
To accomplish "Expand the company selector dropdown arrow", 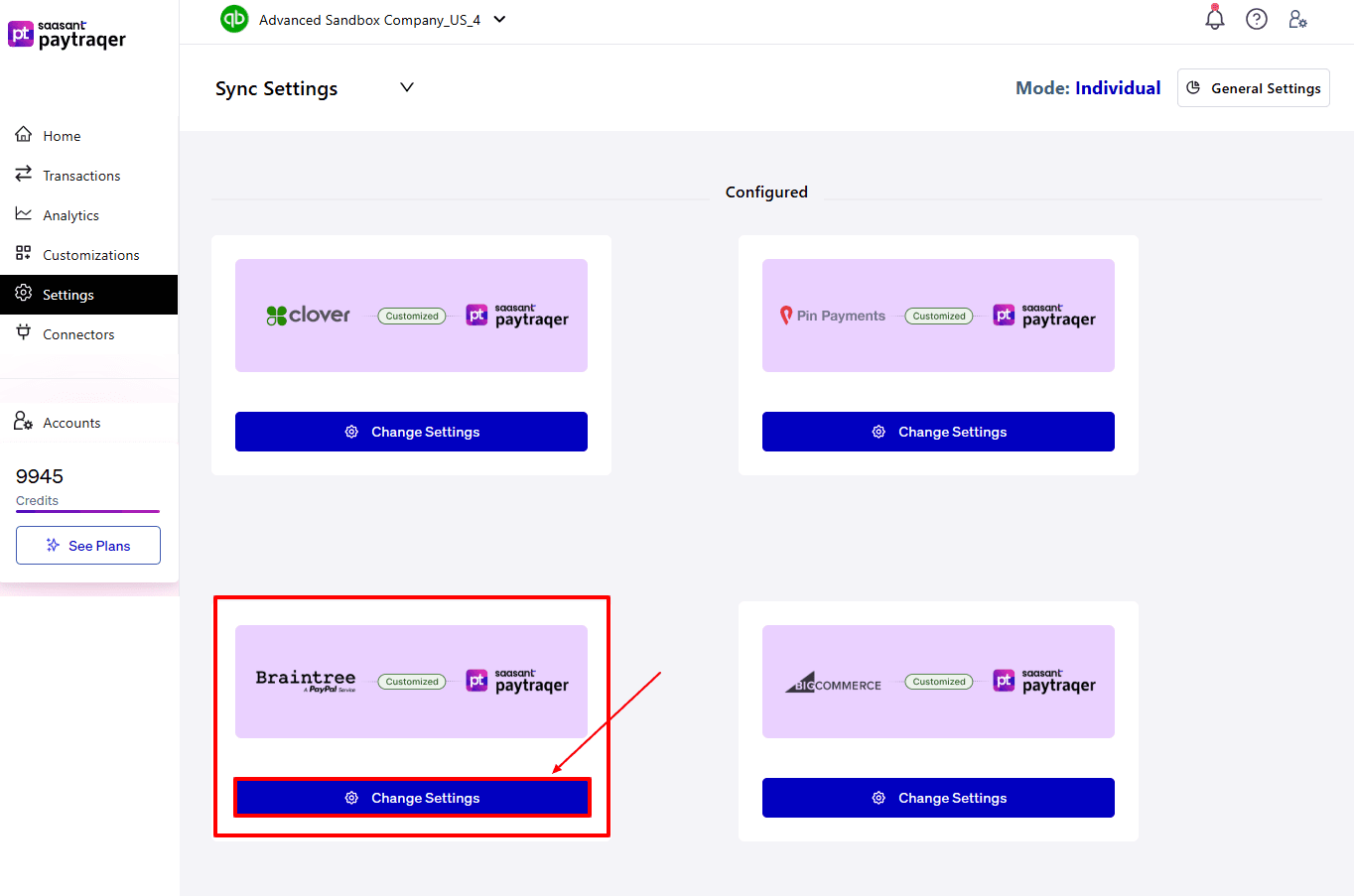I will [499, 20].
